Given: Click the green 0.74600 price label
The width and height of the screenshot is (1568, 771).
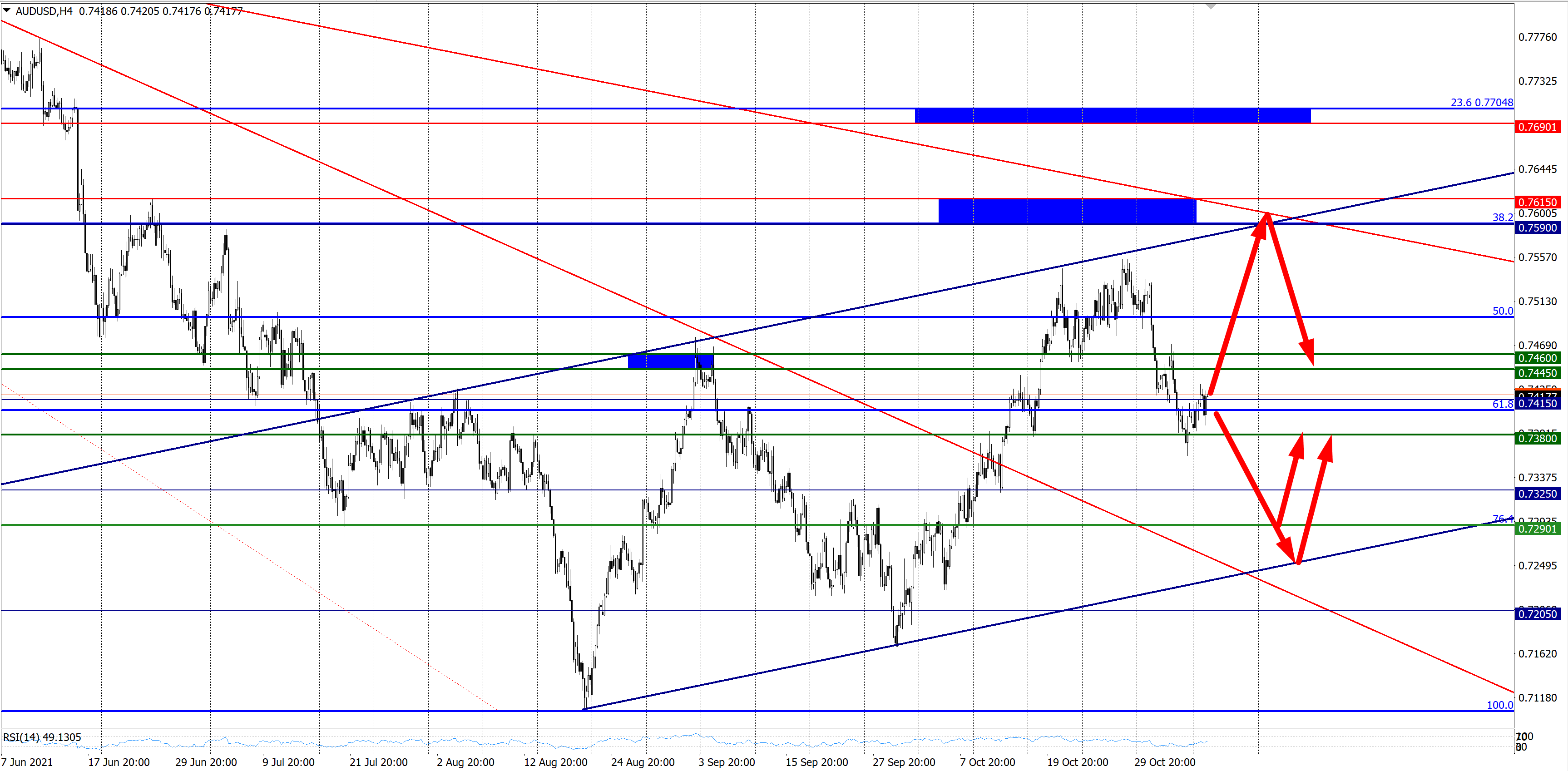Looking at the screenshot, I should pos(1537,358).
